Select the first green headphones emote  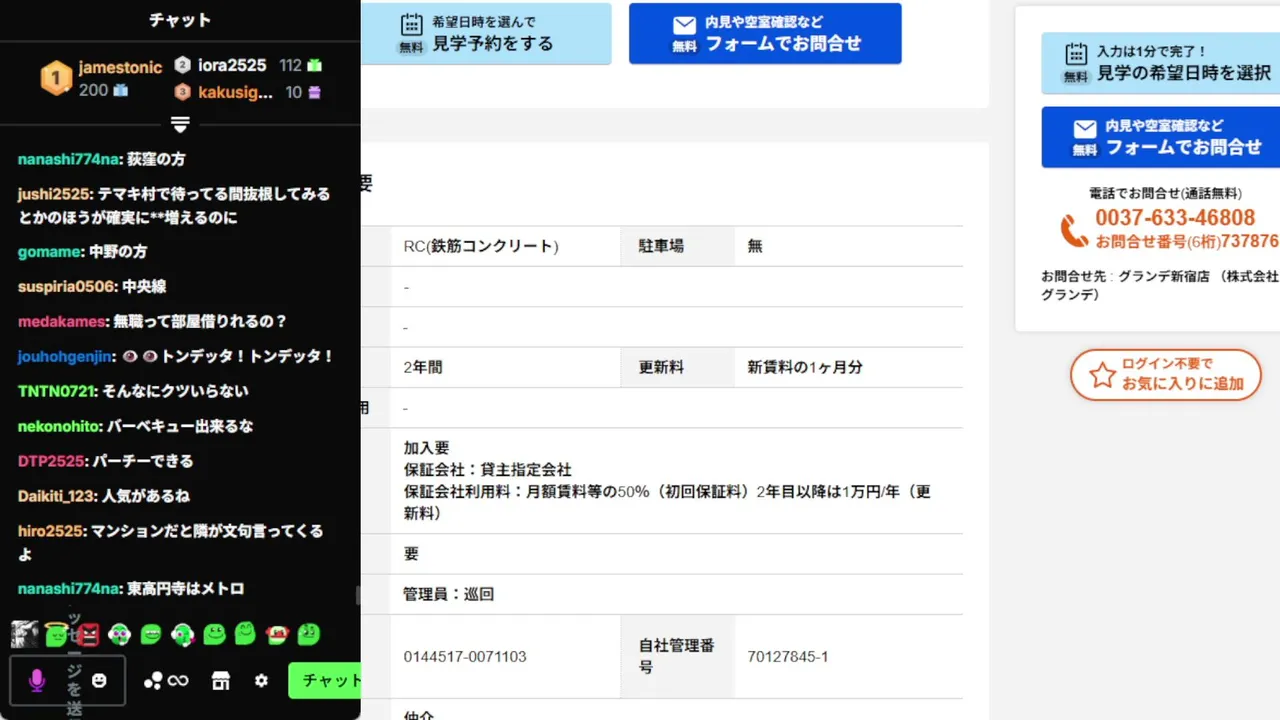(x=120, y=634)
